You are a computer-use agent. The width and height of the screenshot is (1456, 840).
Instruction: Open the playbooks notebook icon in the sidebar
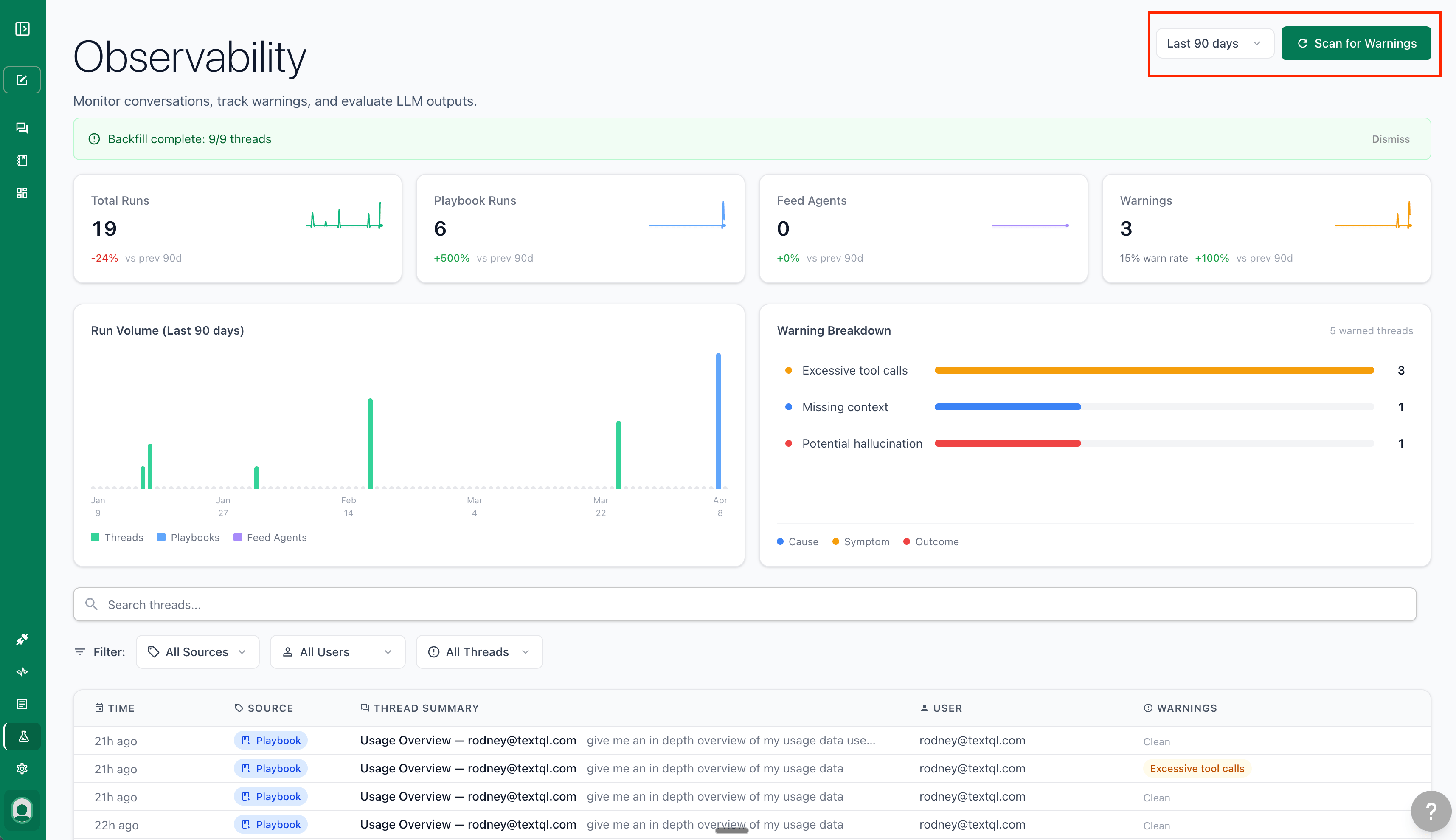coord(22,161)
